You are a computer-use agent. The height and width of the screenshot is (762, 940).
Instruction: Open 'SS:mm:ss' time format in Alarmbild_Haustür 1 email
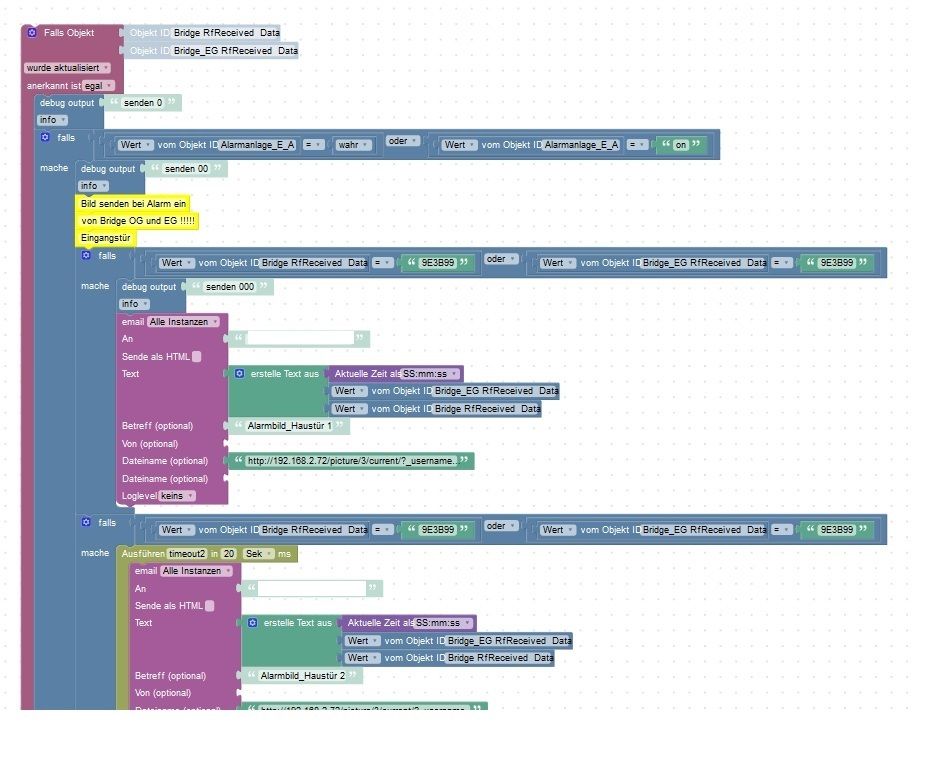(430, 374)
